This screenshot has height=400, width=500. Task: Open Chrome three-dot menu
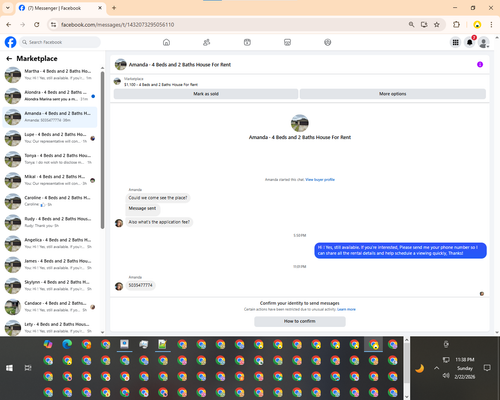[x=491, y=25]
